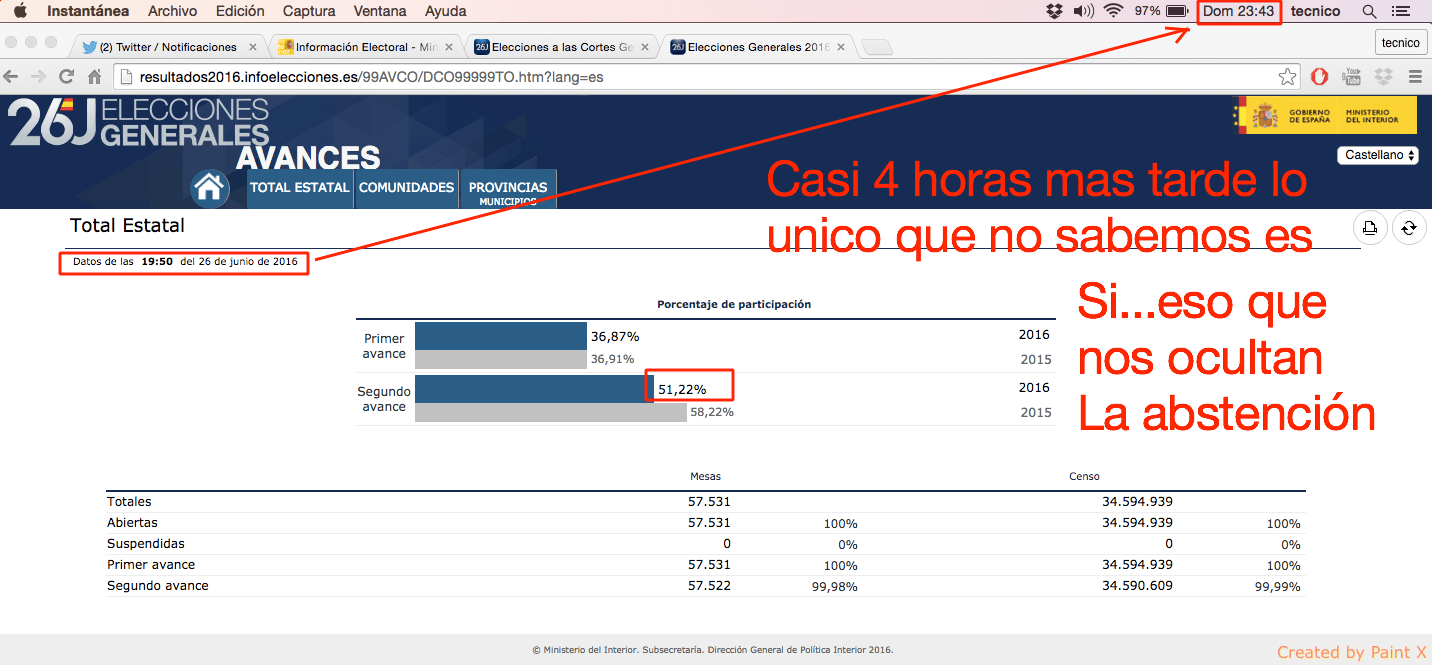The width and height of the screenshot is (1432, 667).
Task: Open Spotlight search in the menu bar
Action: pyautogui.click(x=1369, y=11)
